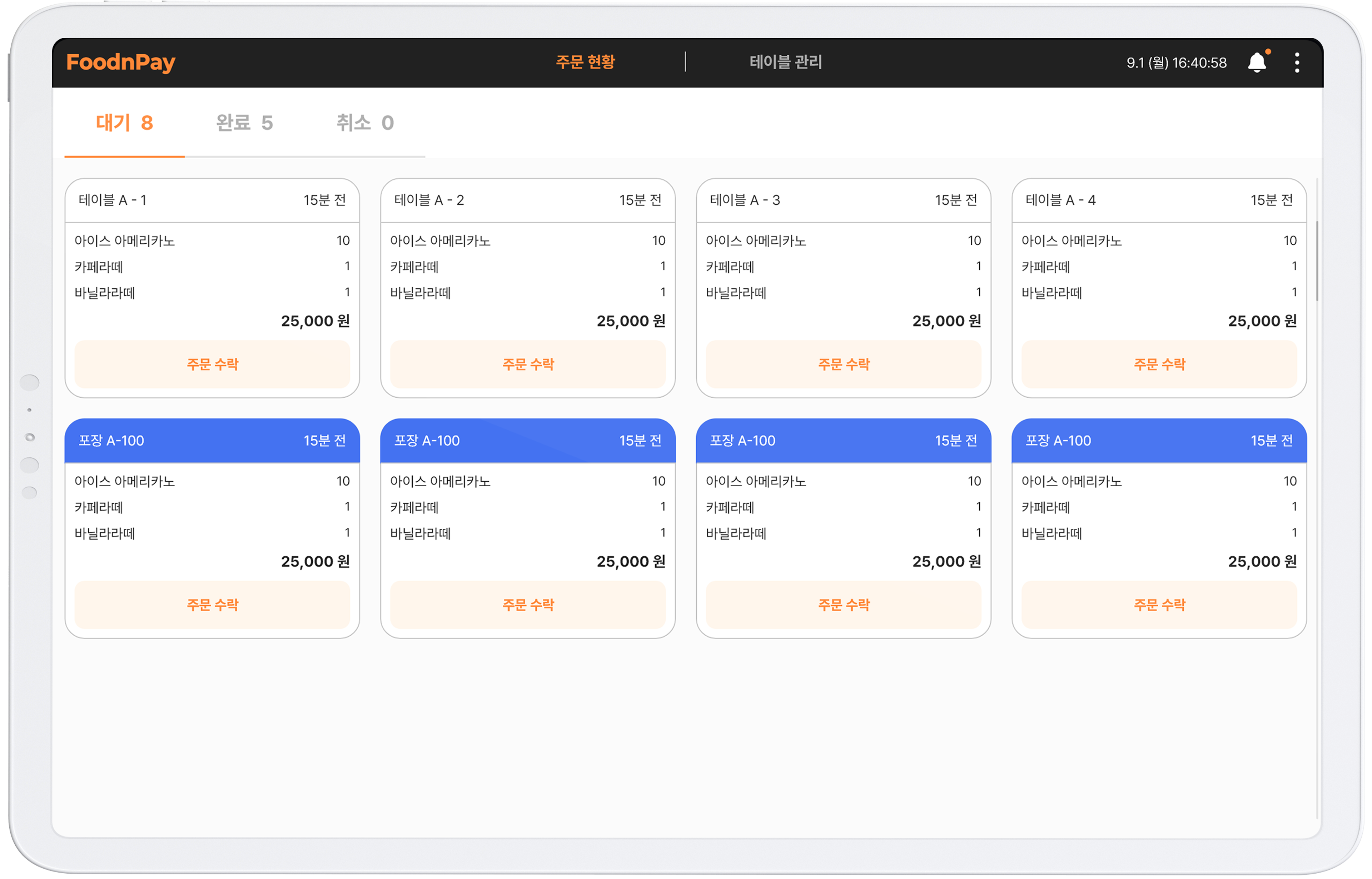Click 주문 수락 on 테이블 A - 4
This screenshot has height=879, width=1372.
pyautogui.click(x=1159, y=364)
